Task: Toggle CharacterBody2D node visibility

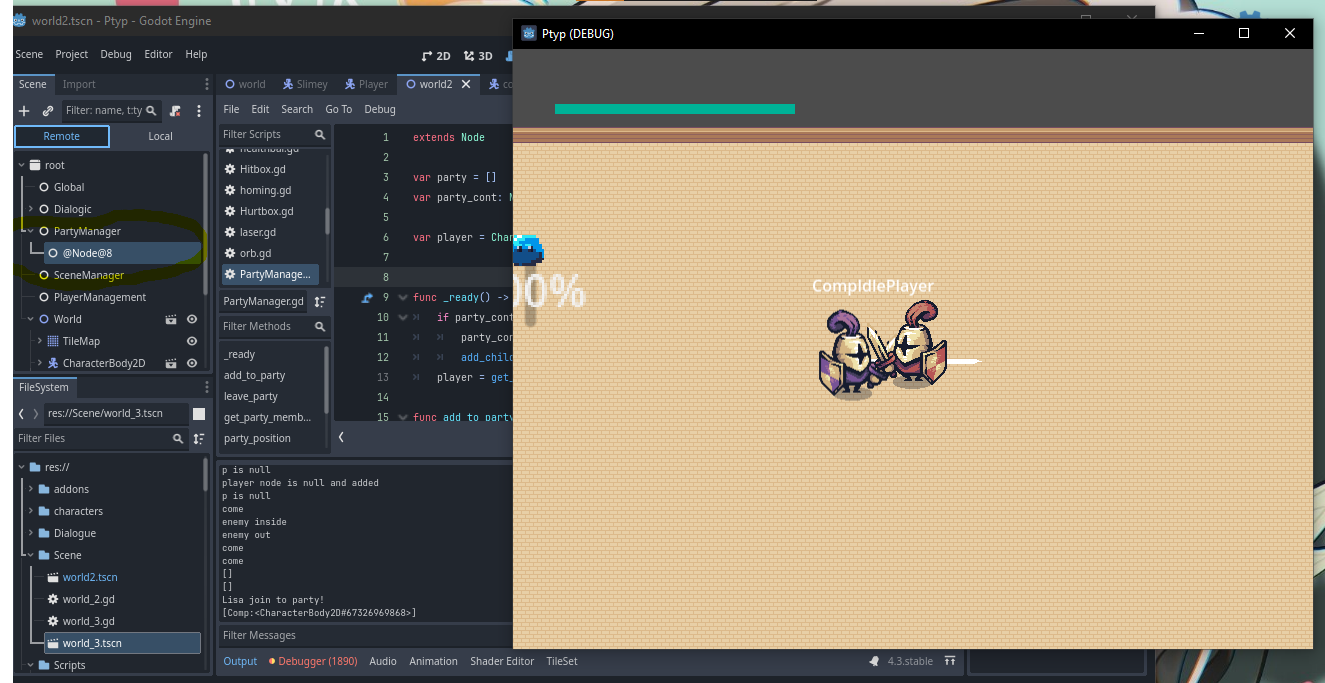Action: 192,363
